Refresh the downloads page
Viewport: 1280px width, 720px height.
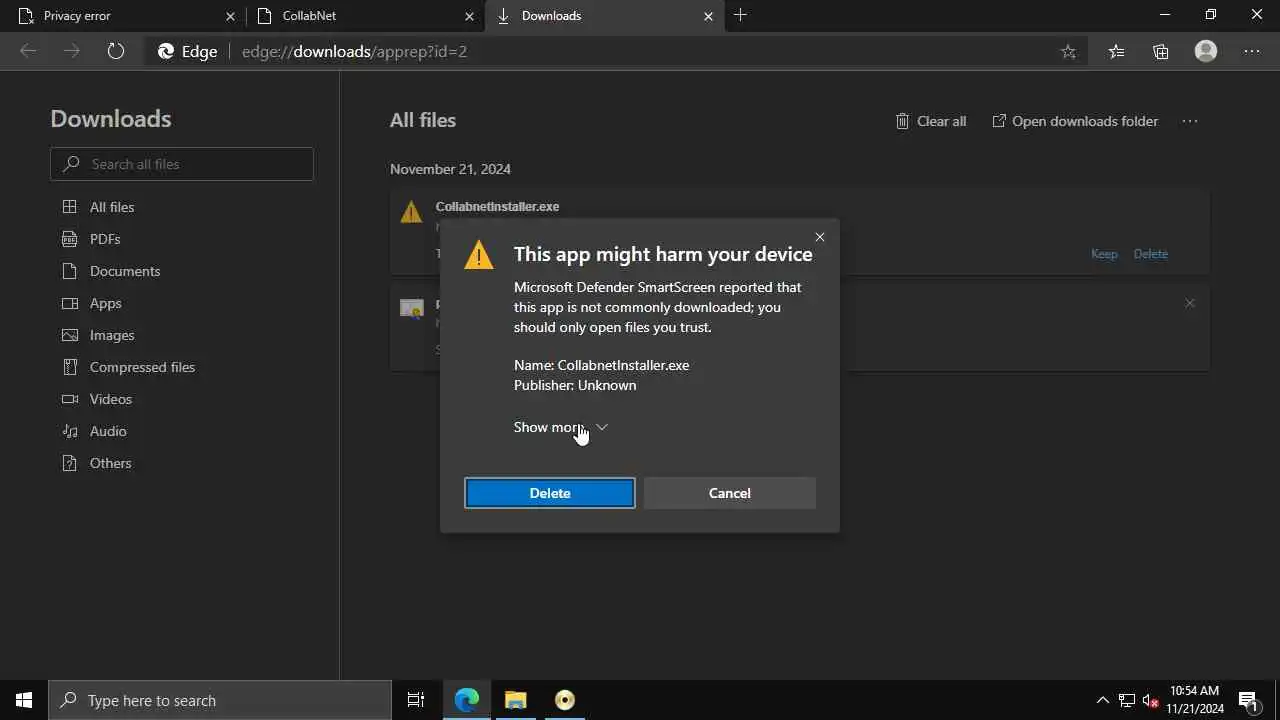pos(116,51)
